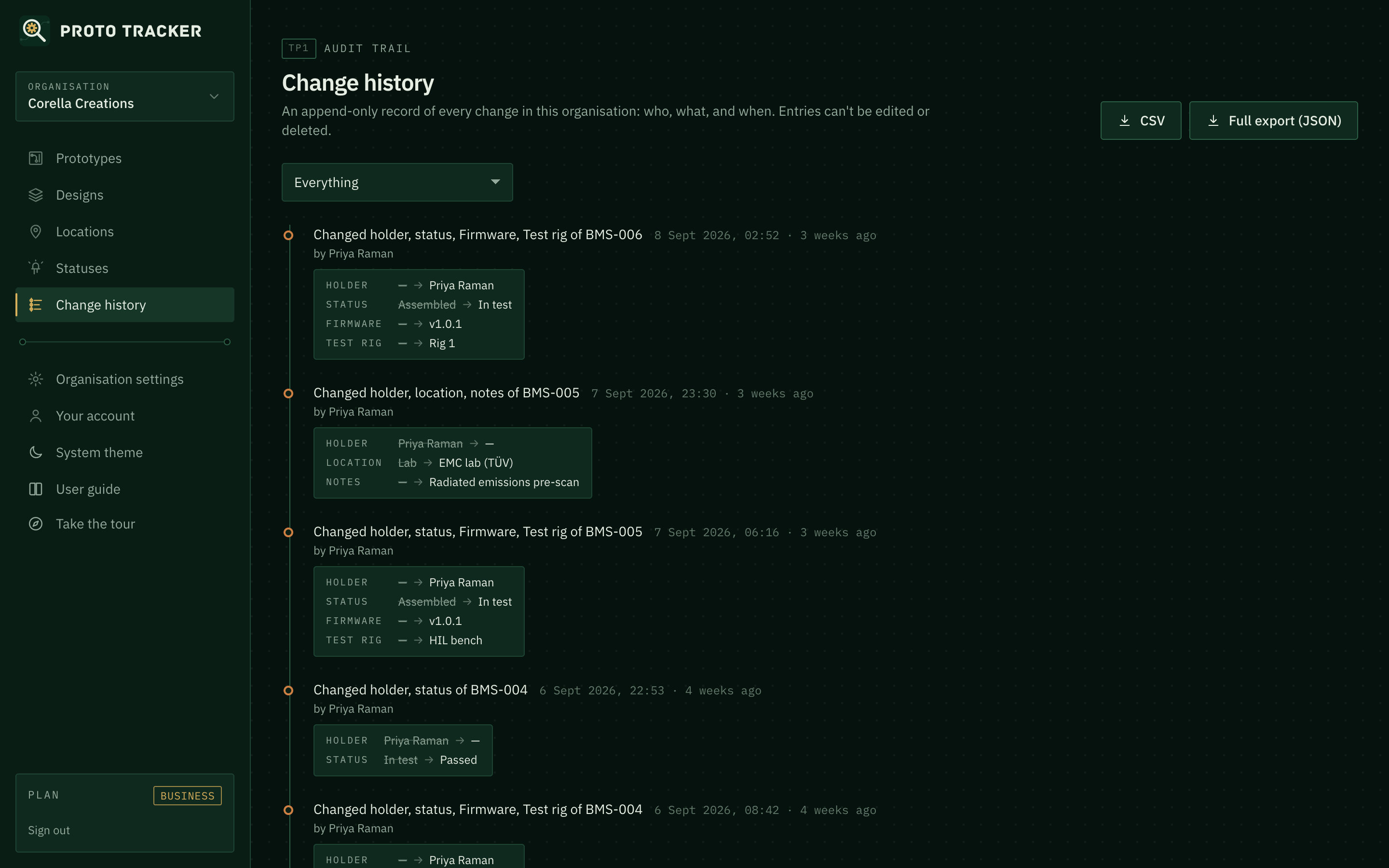Open Locations from the sidebar
Viewport: 1389px width, 868px height.
coord(124,231)
